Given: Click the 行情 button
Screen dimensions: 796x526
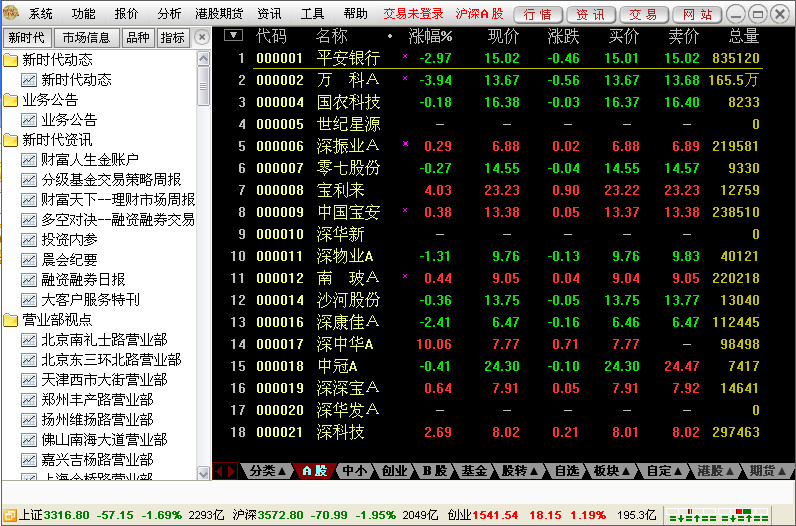Looking at the screenshot, I should click(538, 14).
